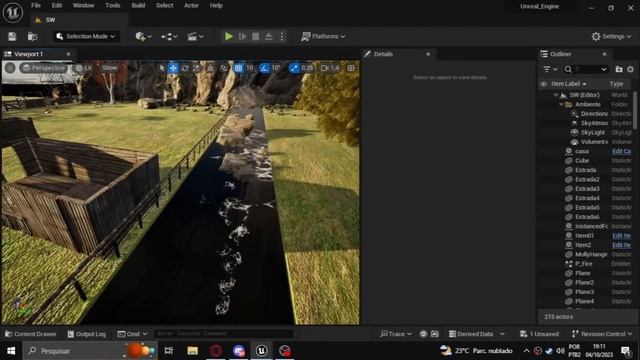Viewport: 640px width, 360px height.
Task: Activate the translate move tool
Action: (173, 68)
